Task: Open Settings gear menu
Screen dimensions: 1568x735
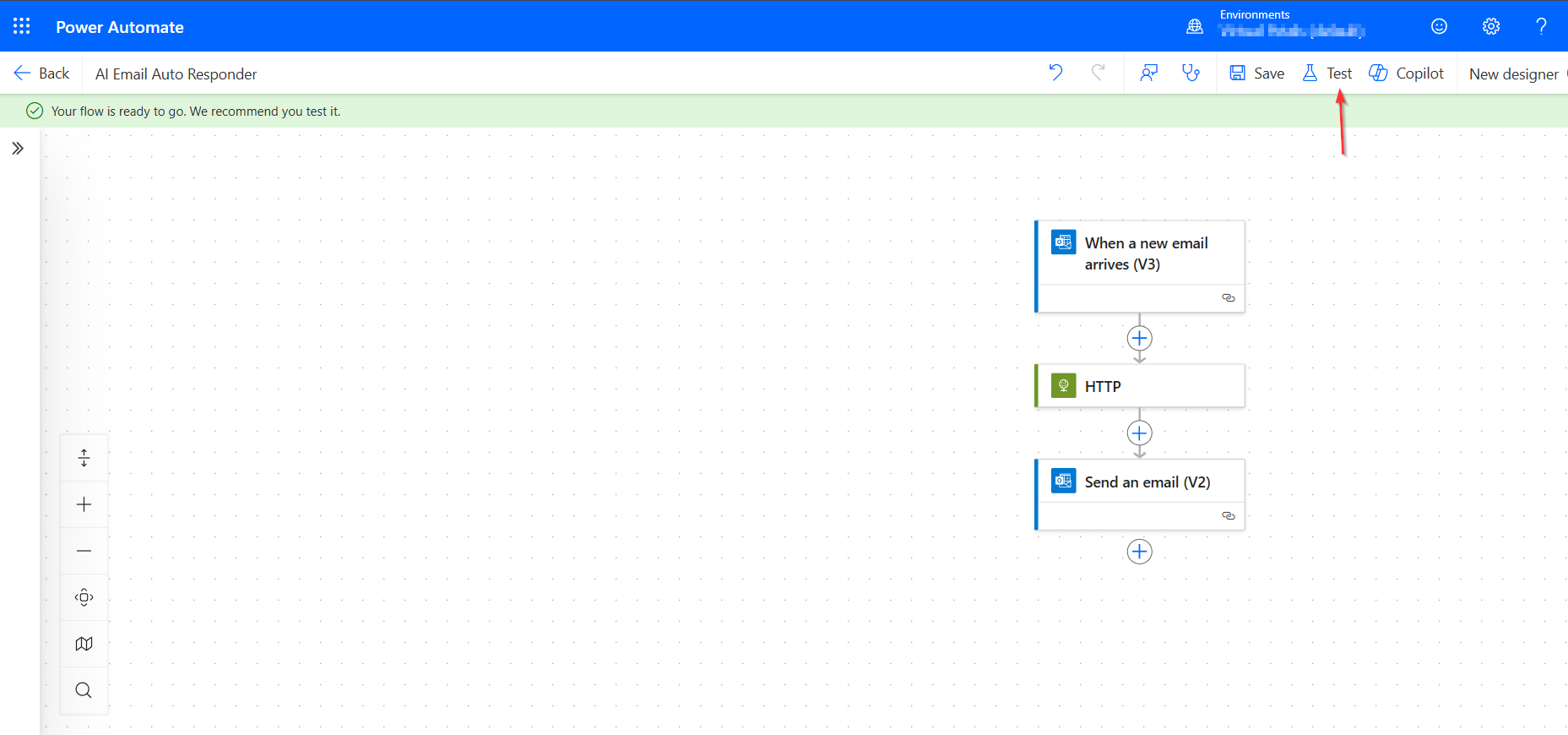Action: [1491, 26]
